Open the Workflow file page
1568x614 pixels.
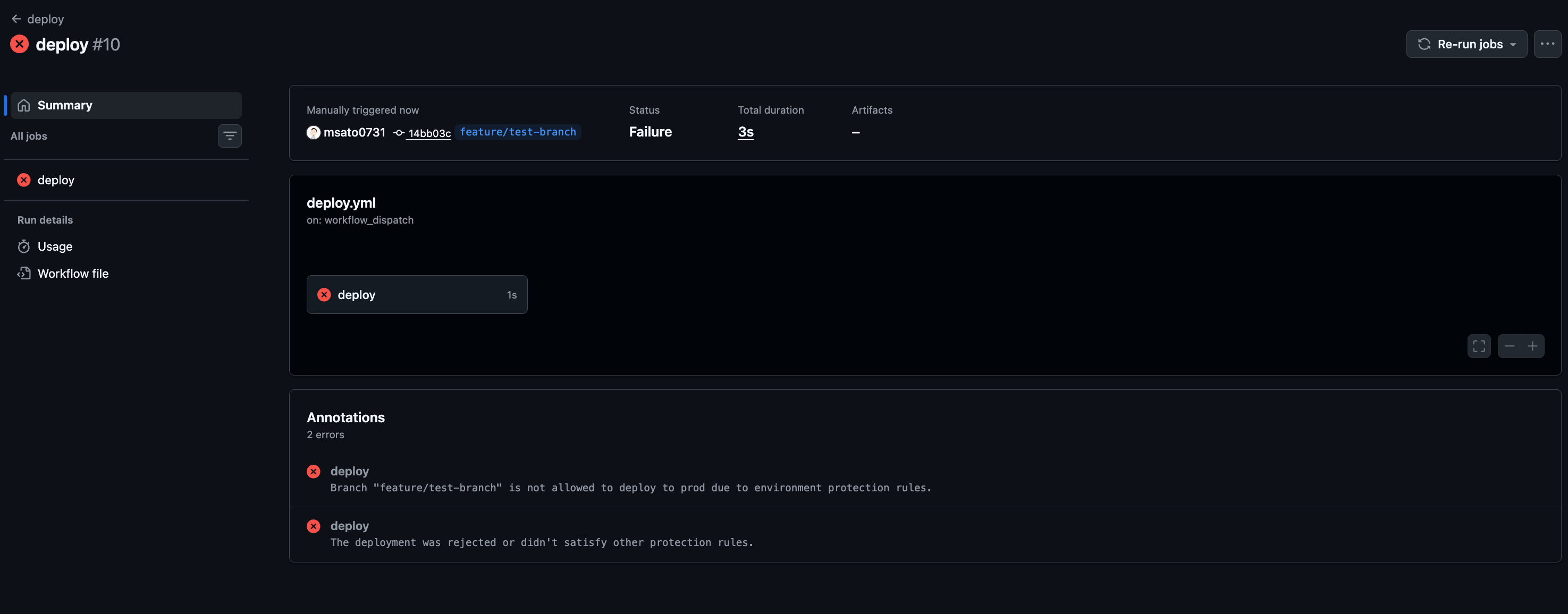126,273
